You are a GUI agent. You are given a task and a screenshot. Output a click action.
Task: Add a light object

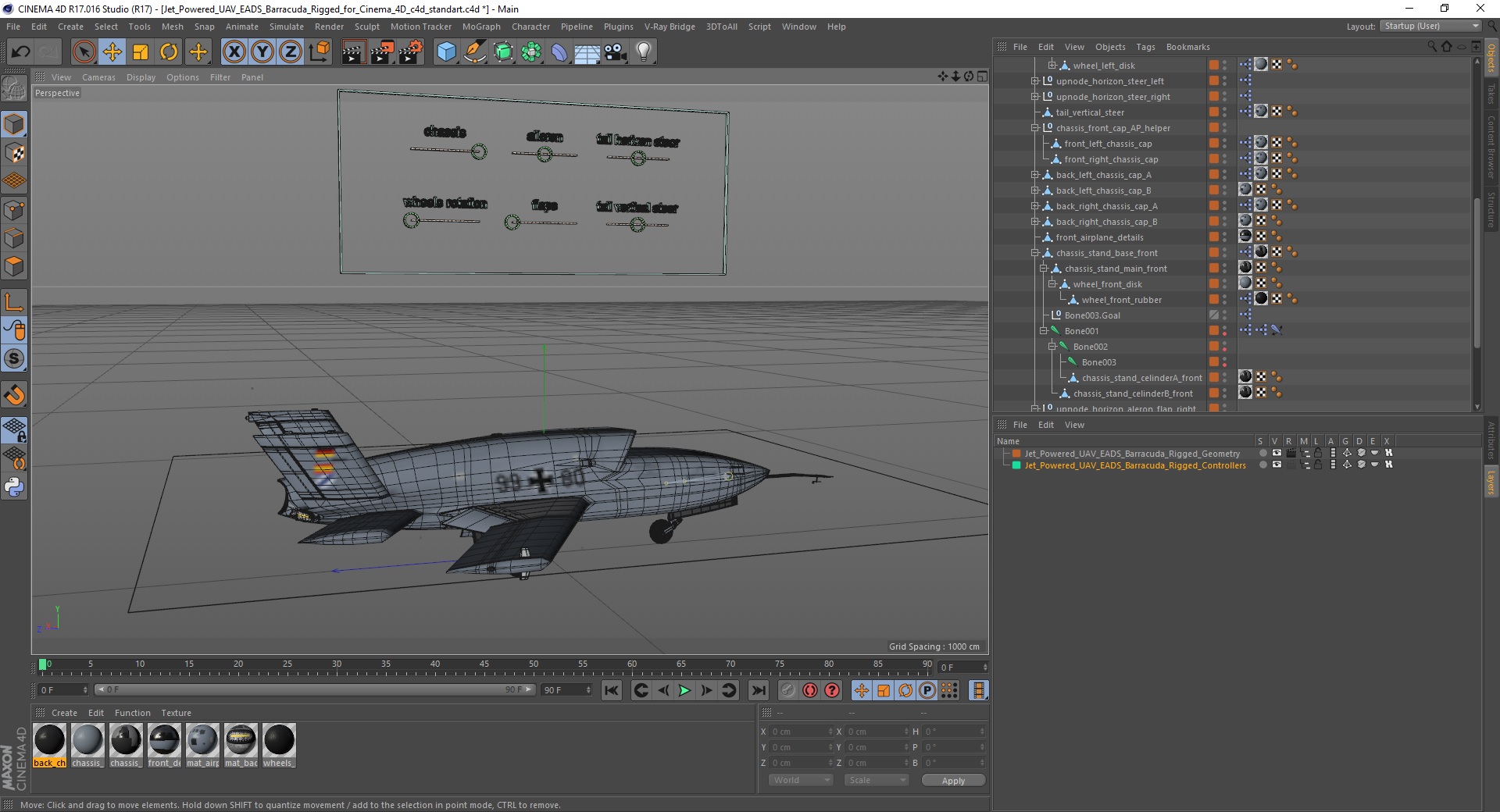(x=644, y=52)
